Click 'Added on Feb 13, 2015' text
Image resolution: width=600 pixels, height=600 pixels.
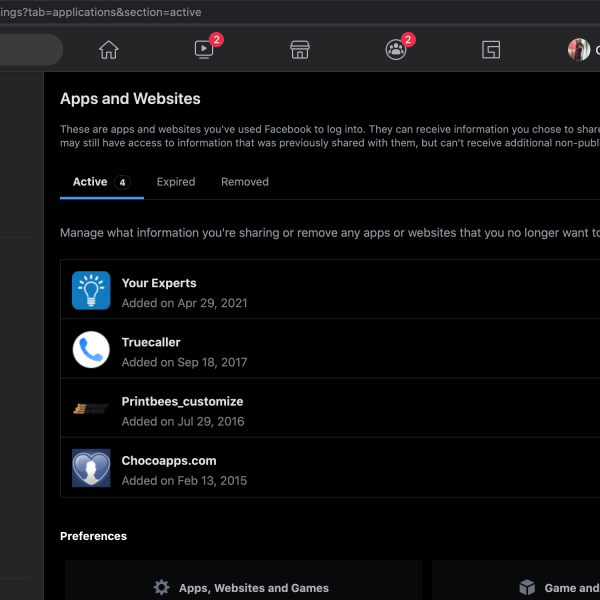click(184, 481)
